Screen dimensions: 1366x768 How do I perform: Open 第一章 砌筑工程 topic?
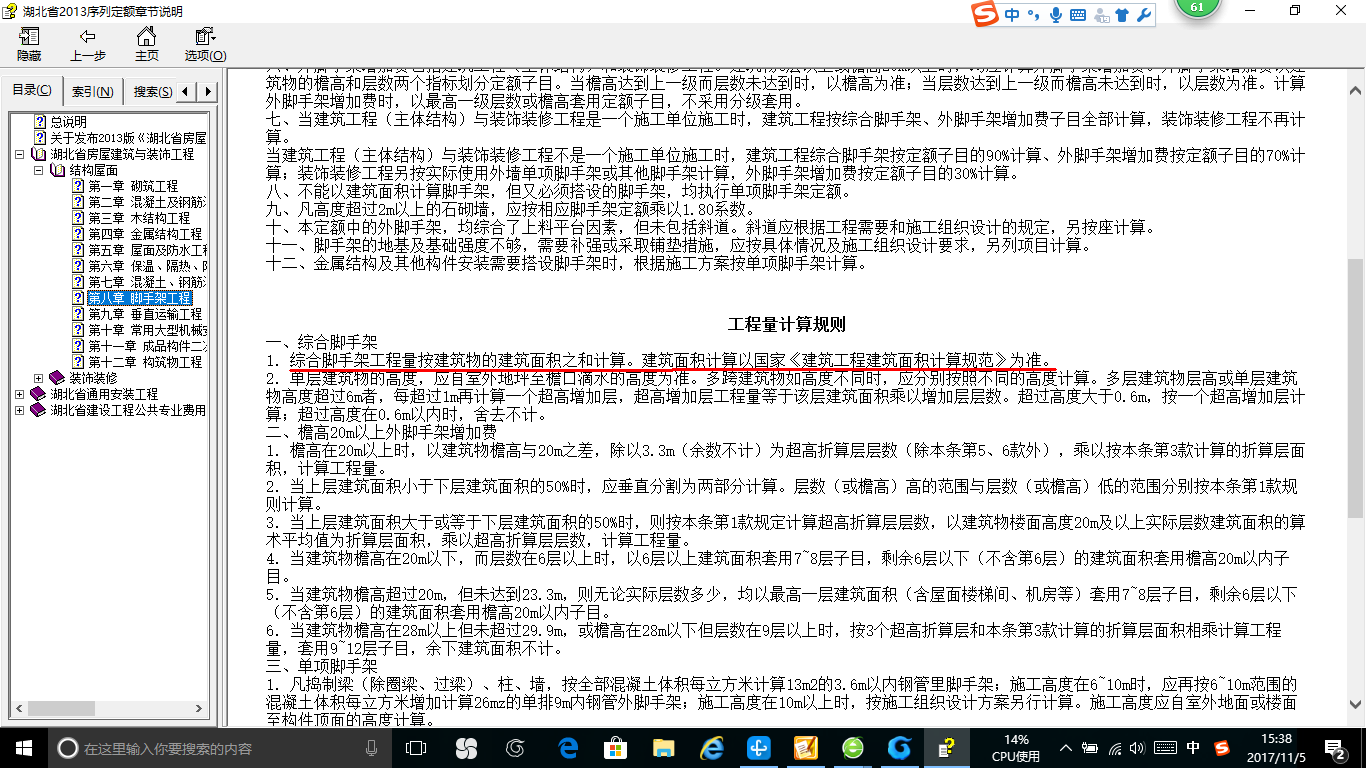[x=133, y=186]
